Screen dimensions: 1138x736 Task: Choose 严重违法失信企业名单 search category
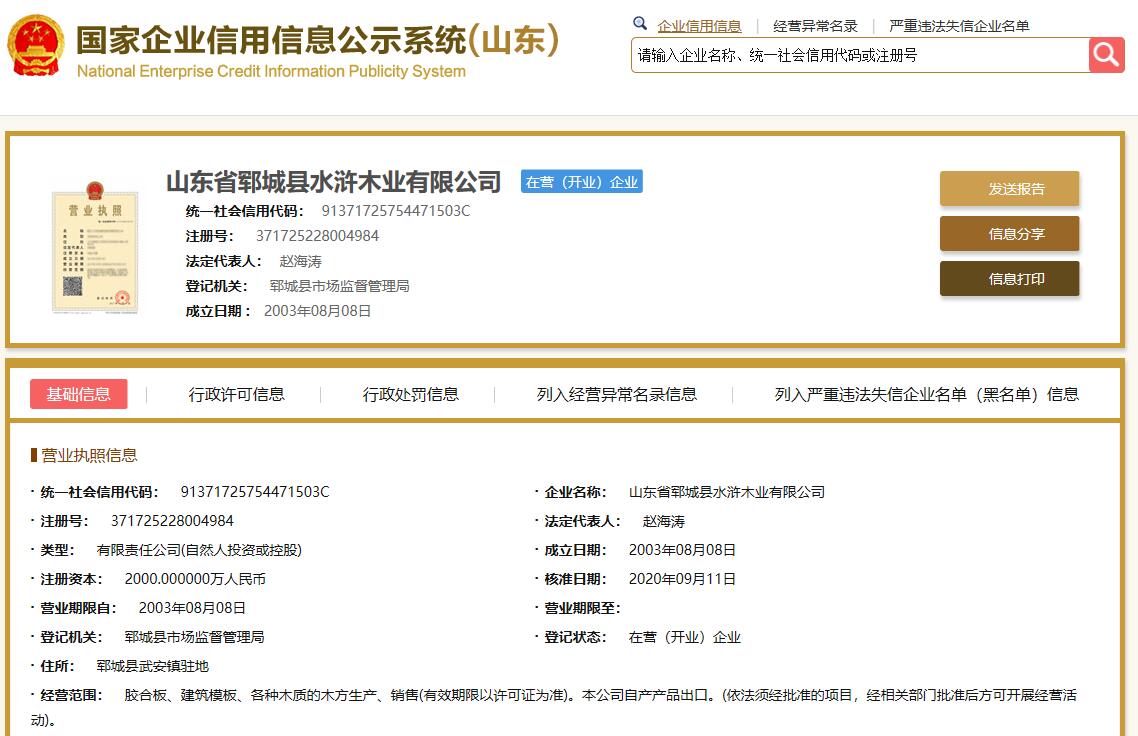(x=959, y=26)
